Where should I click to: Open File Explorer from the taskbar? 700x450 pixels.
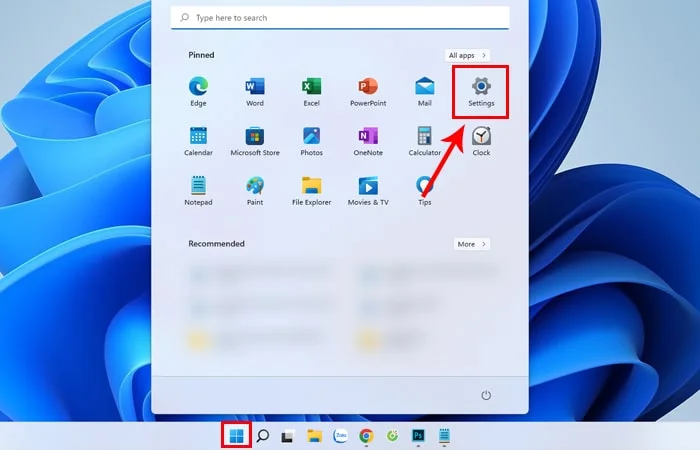(314, 435)
